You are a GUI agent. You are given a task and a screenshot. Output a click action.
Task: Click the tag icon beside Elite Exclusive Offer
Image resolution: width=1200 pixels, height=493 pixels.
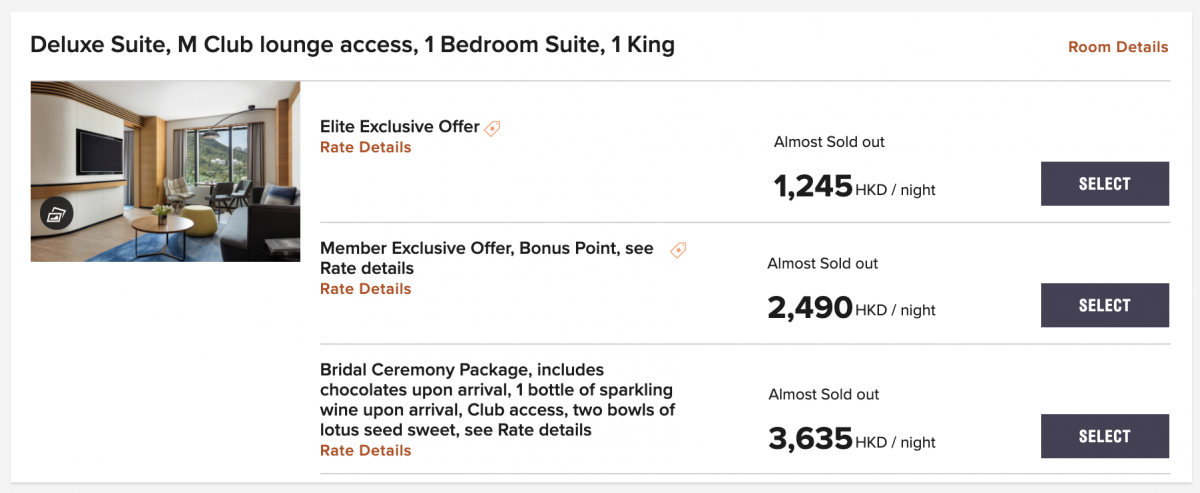[x=492, y=128]
